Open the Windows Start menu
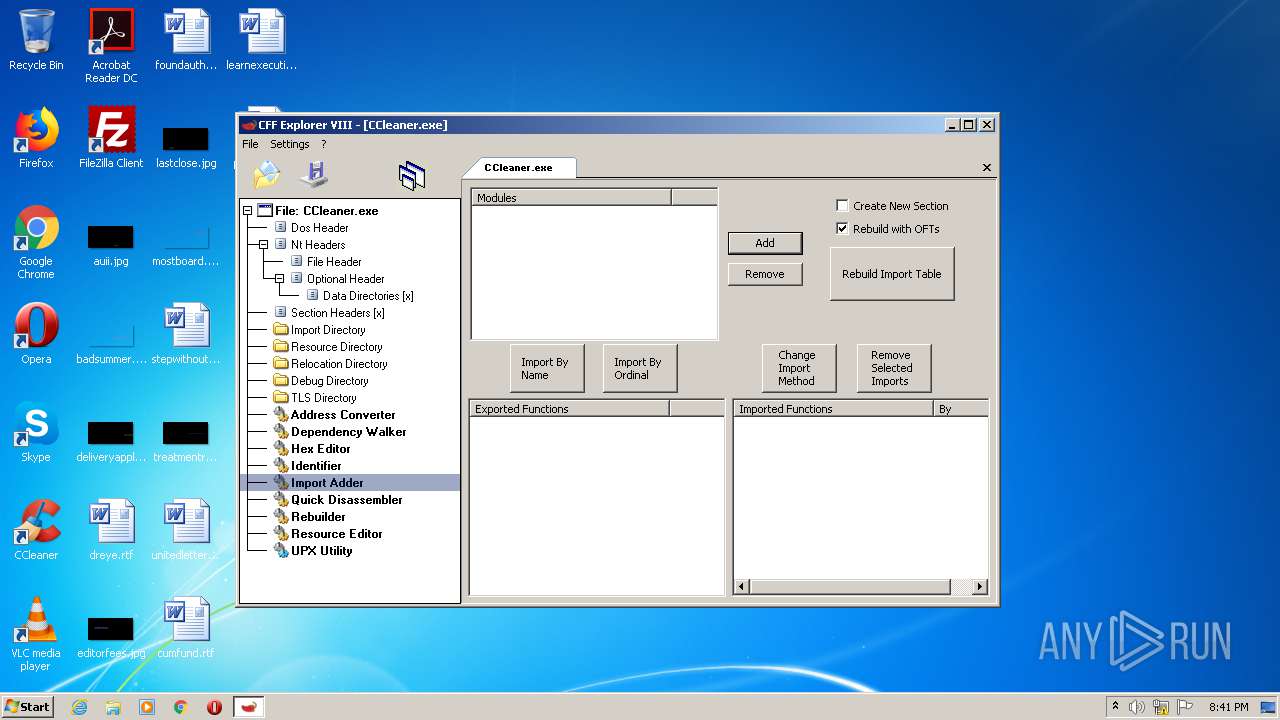 (27, 706)
